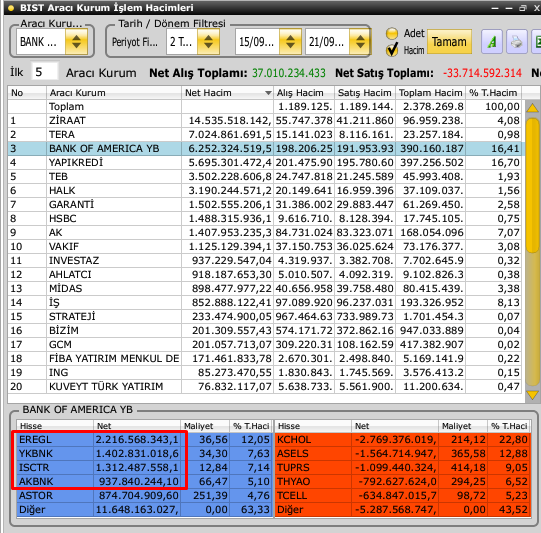Screen dimensions: 541x533
Task: Sort by Aracı Kurum column header
Action: tap(114, 93)
